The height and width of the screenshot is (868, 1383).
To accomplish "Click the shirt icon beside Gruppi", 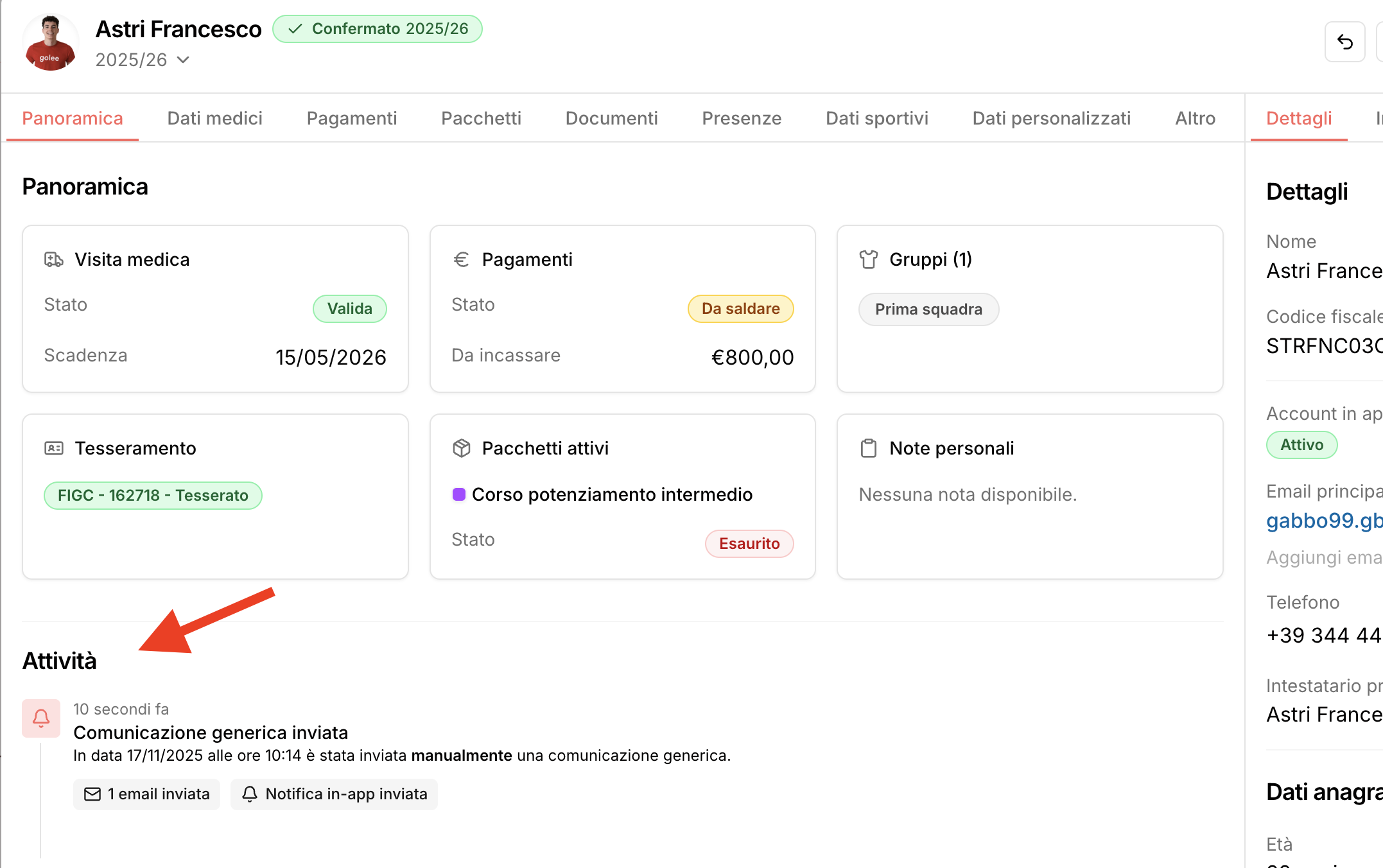I will click(868, 259).
